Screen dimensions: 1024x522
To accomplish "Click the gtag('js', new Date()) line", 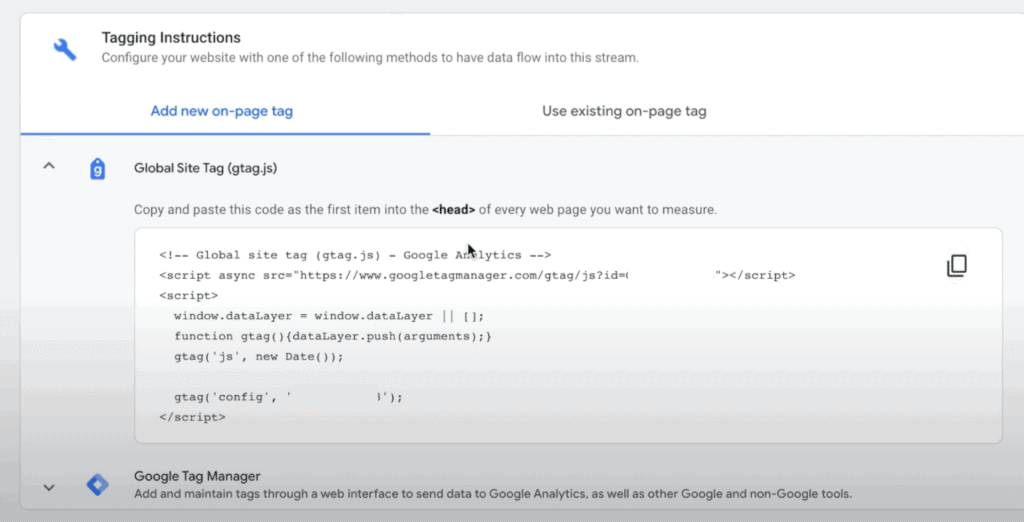I will click(x=259, y=356).
